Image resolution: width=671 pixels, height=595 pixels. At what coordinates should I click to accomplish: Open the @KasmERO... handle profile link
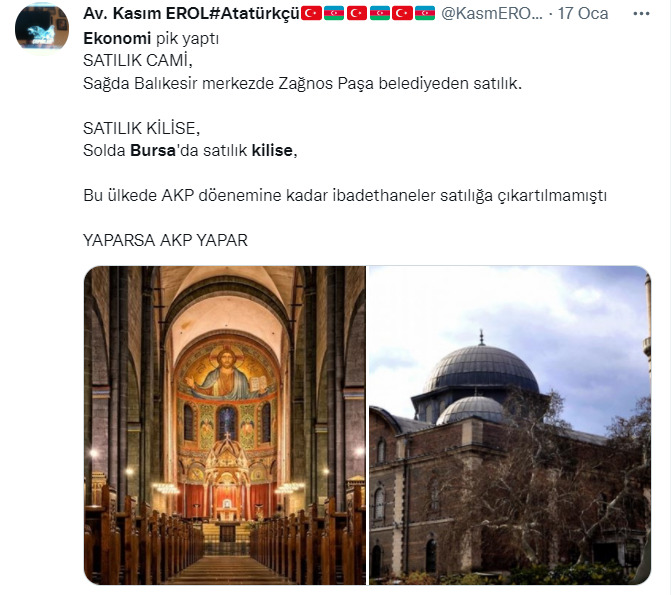[491, 13]
